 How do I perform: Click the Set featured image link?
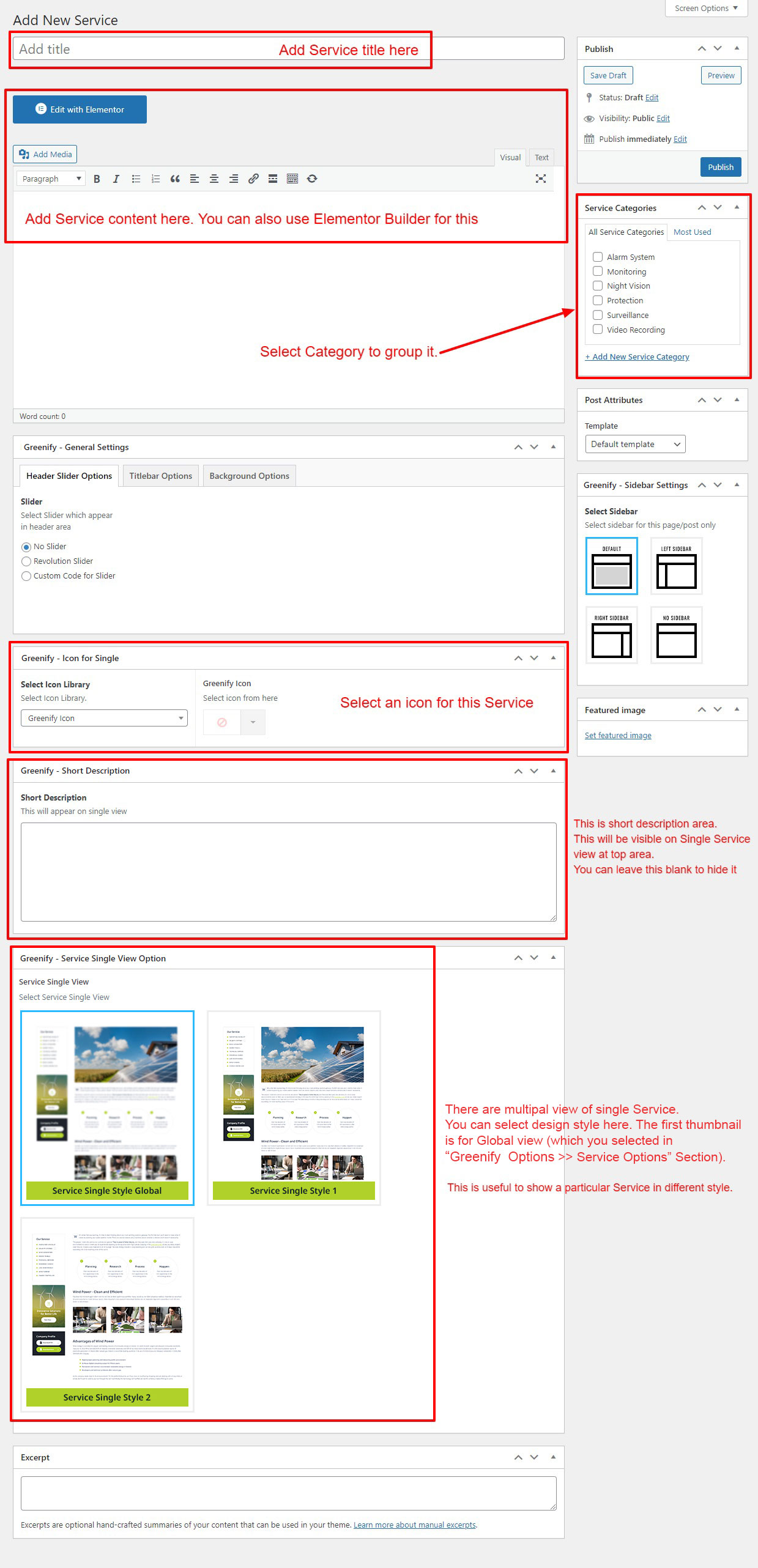pyautogui.click(x=618, y=735)
